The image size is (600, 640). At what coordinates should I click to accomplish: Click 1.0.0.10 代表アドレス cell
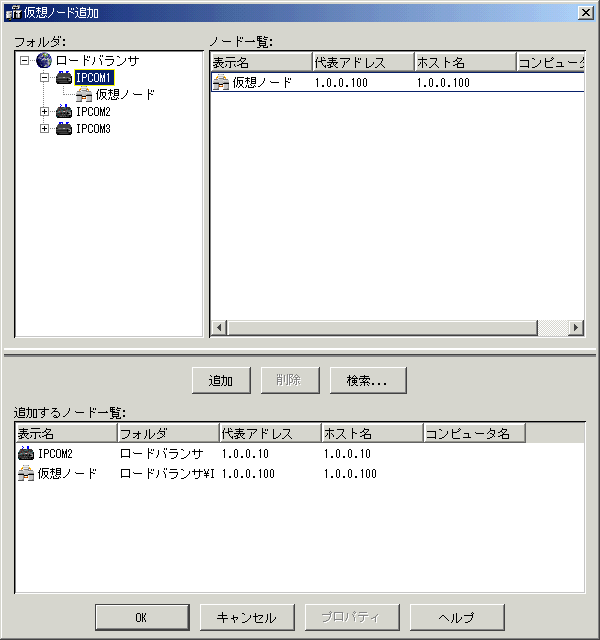coord(245,454)
